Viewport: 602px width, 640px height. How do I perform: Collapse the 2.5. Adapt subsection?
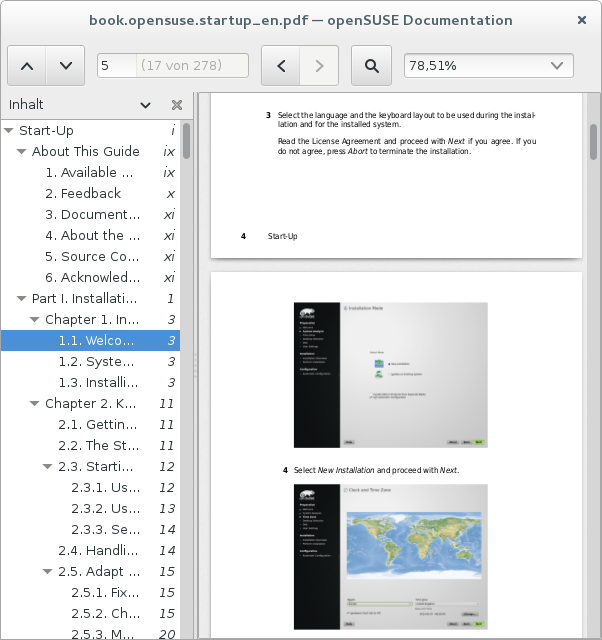48,572
